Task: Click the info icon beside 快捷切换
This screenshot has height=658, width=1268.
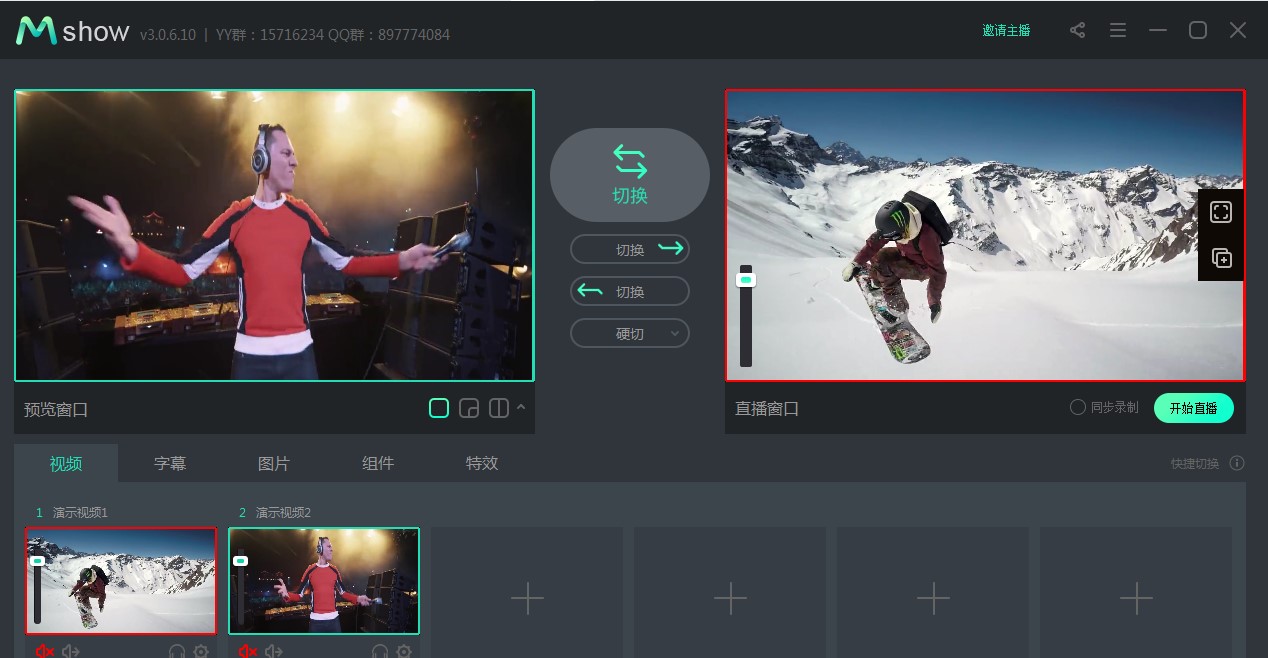Action: 1237,463
